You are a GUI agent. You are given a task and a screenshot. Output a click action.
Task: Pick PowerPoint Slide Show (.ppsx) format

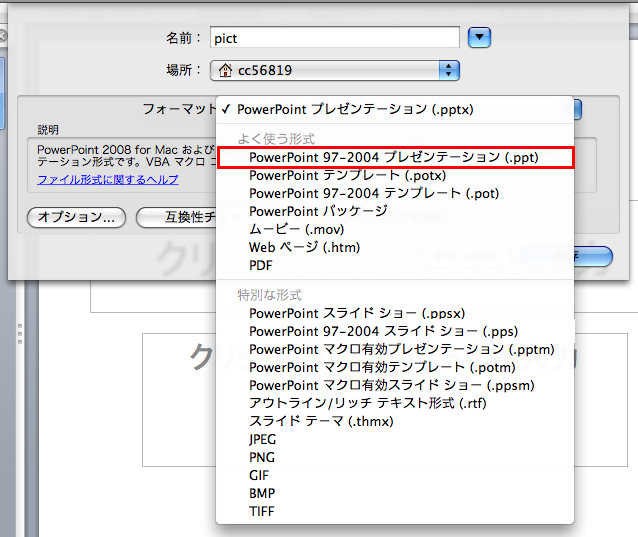(x=395, y=313)
